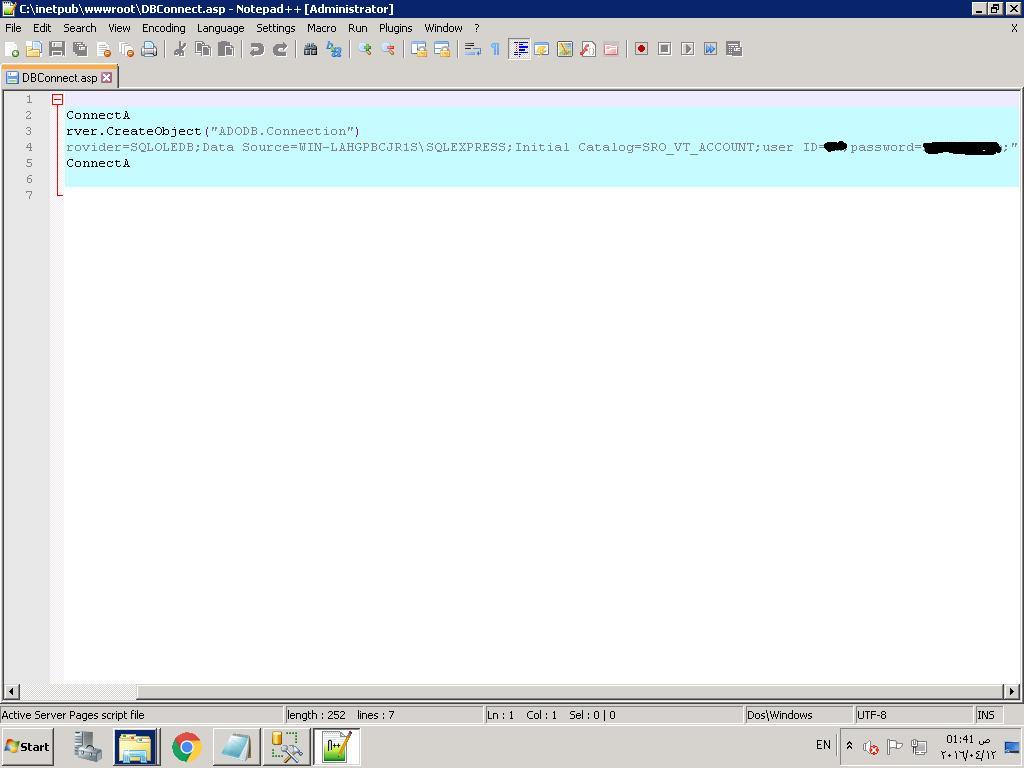Open the Windows Start menu
The height and width of the screenshot is (768, 1024).
[27, 746]
